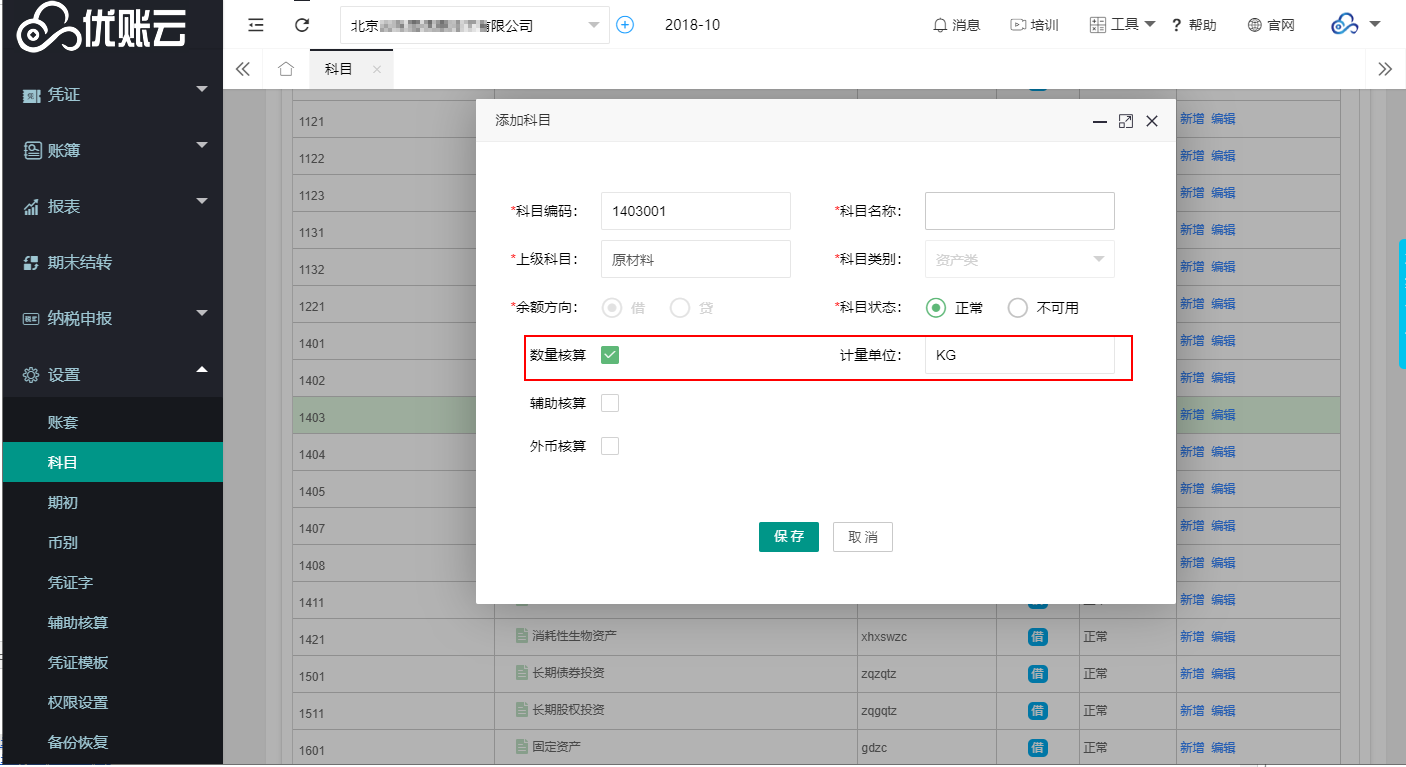Refresh page with reload icon
Image resolution: width=1406 pixels, height=767 pixels.
pos(302,25)
